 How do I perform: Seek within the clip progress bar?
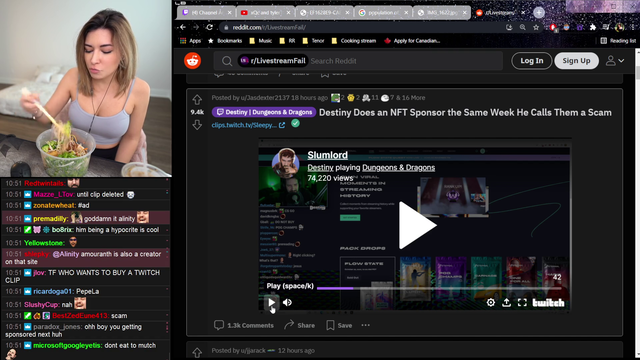(440, 288)
